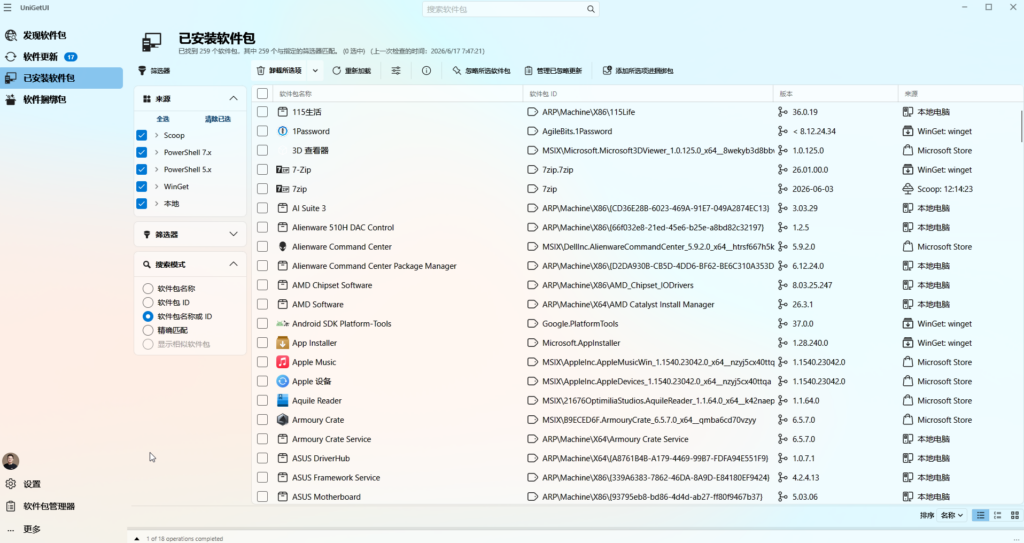Screen dimensions: 1024x543
Task: Toggle the select-all checkbox in table header
Action: 263,93
